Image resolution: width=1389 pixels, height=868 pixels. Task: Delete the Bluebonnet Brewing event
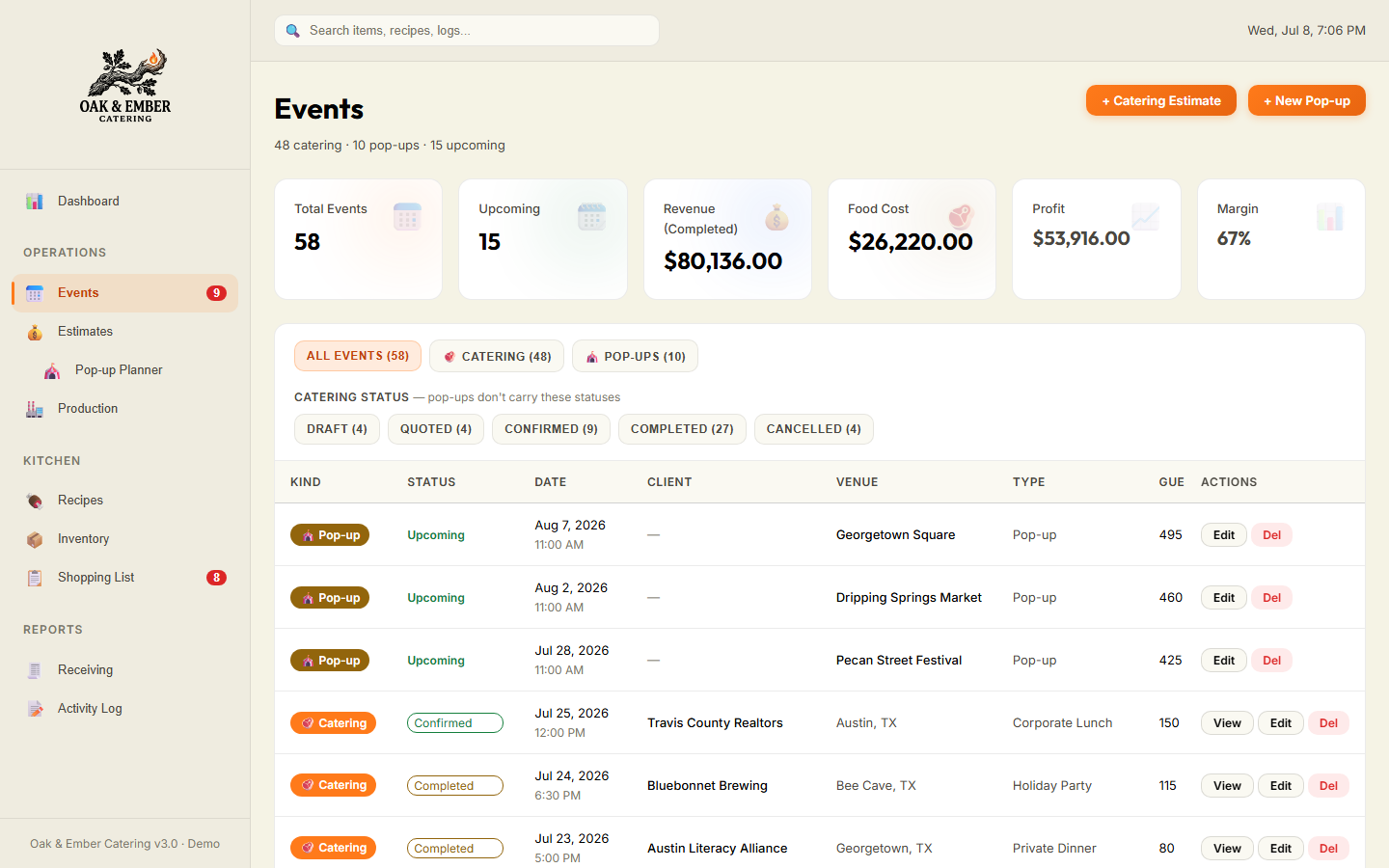(1328, 786)
